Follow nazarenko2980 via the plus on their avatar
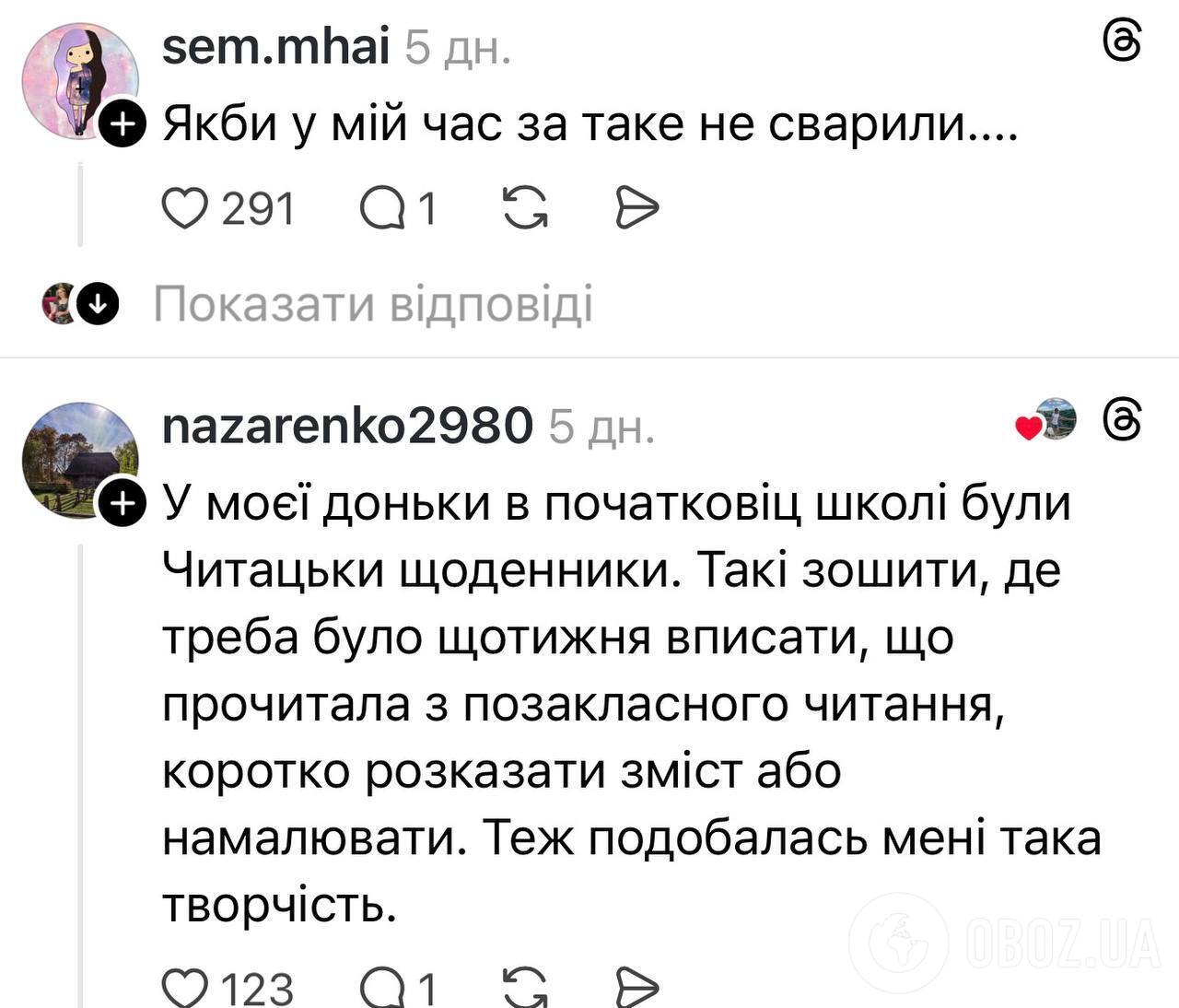This screenshot has width=1179, height=1008. [x=124, y=503]
